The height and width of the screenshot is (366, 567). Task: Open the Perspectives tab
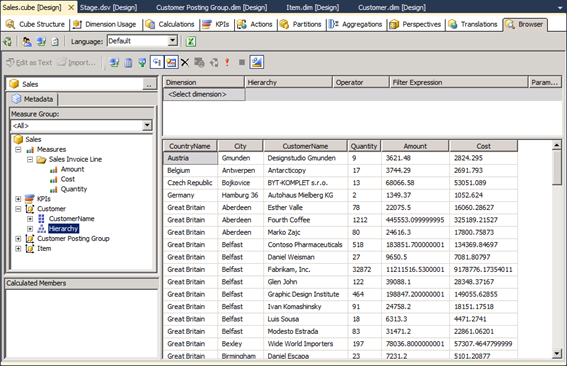click(x=415, y=24)
